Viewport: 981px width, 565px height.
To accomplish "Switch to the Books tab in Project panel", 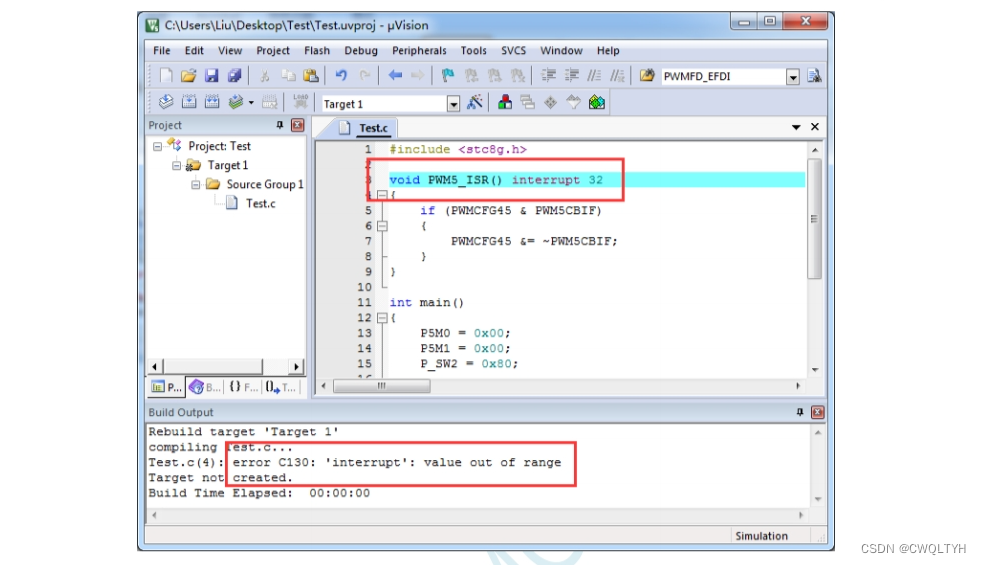I will click(205, 387).
